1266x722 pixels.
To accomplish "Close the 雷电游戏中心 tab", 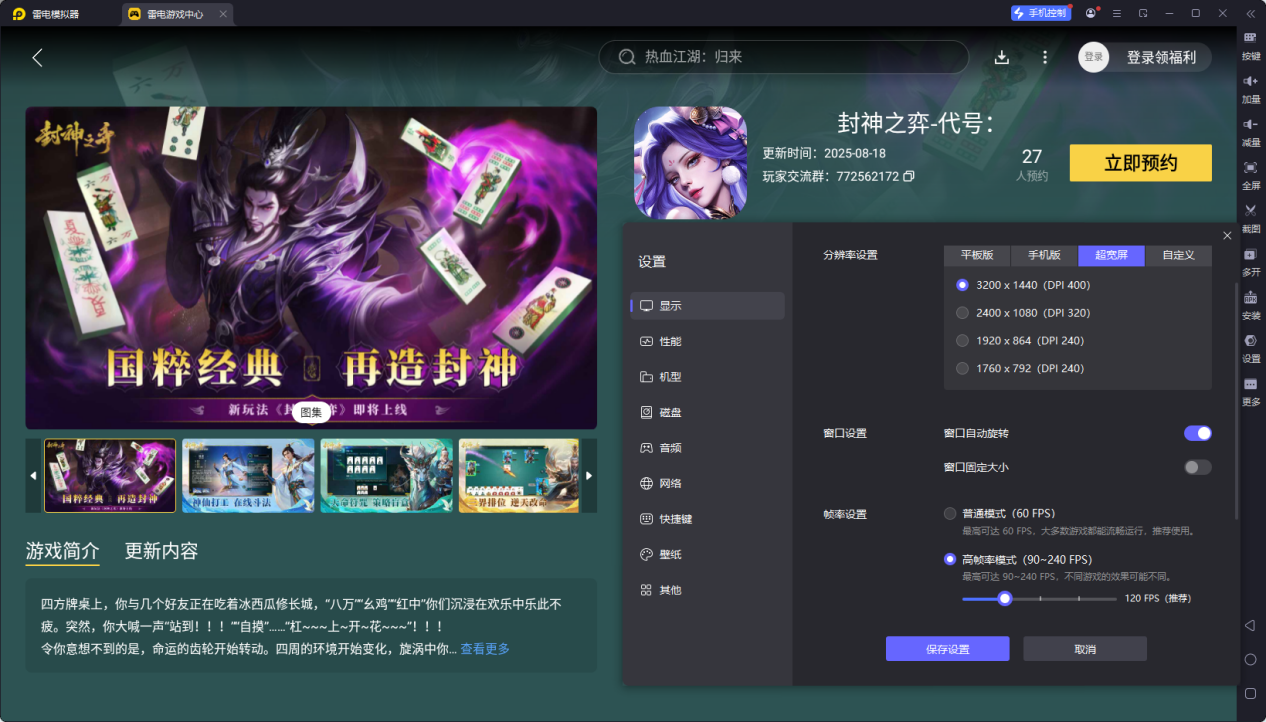I will pyautogui.click(x=223, y=14).
